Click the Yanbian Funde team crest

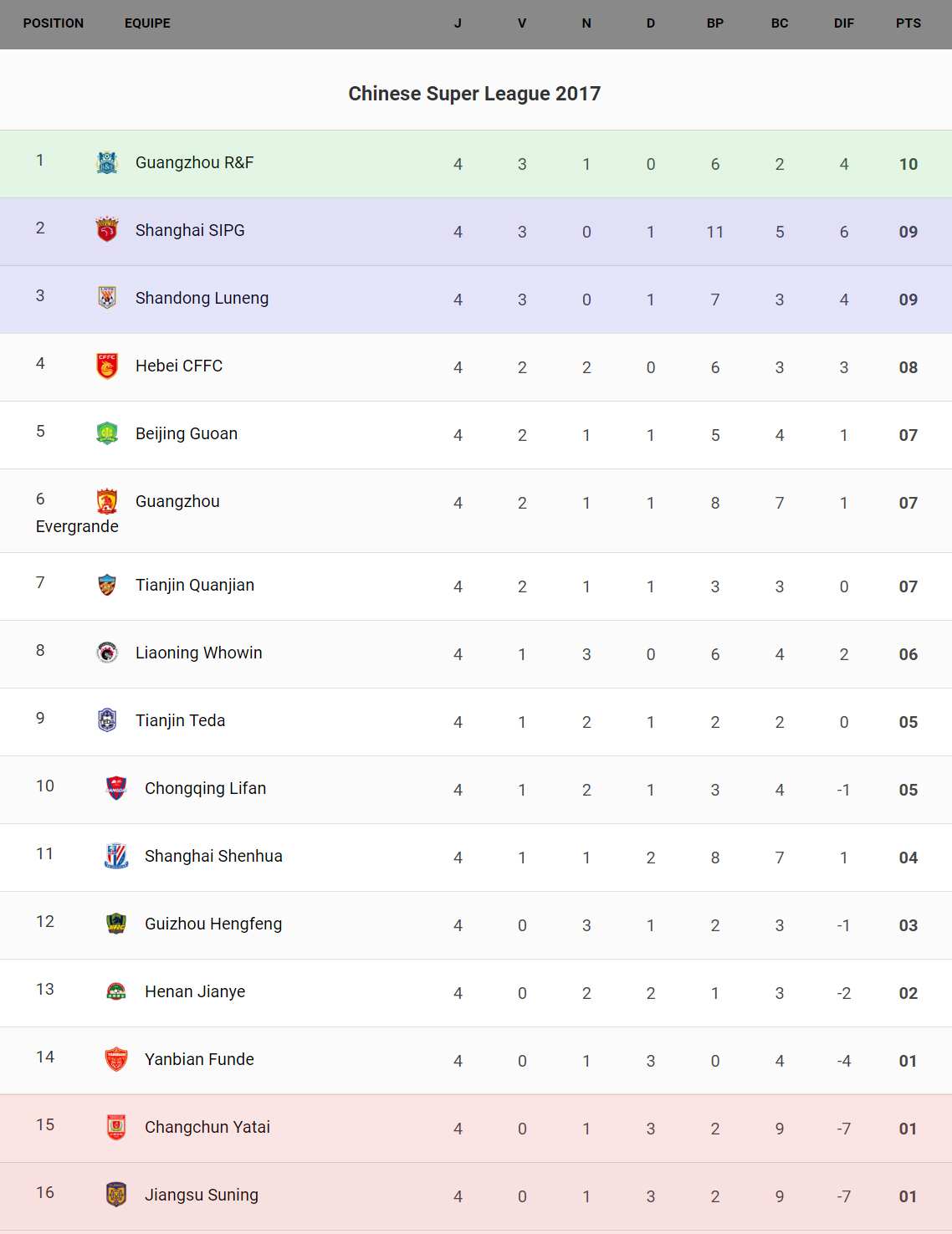(x=116, y=1059)
